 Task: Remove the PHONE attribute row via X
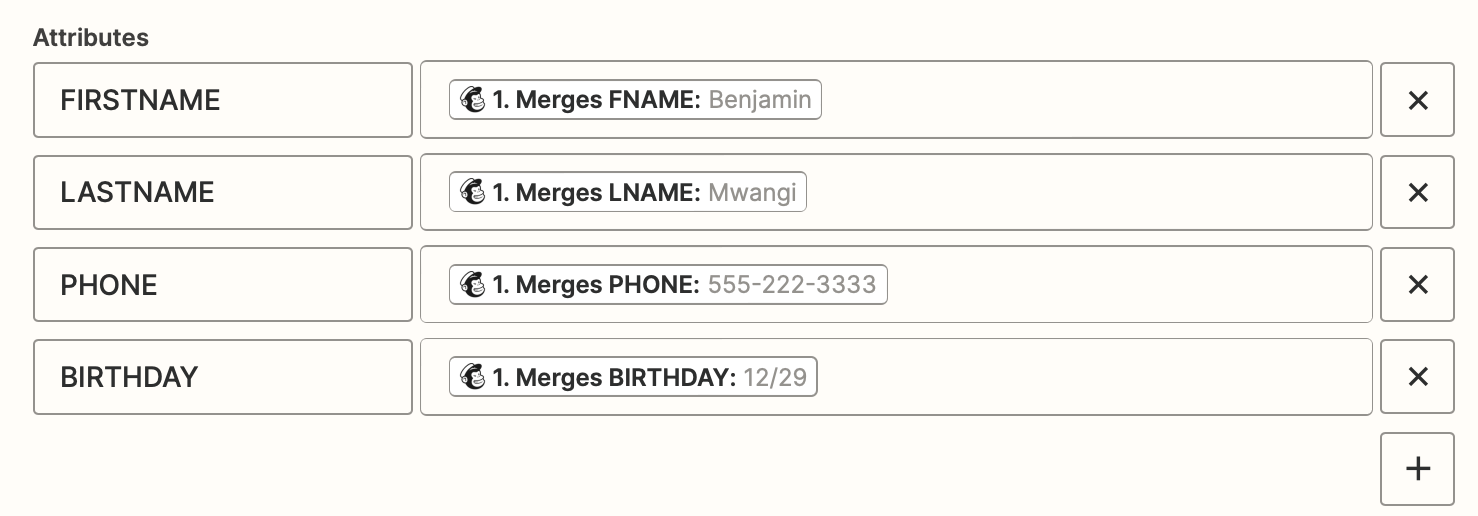click(1417, 285)
